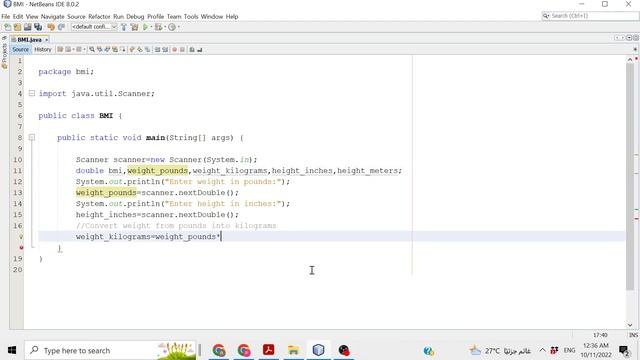Open the dropdown arrow beside the Run icon
The width and height of the screenshot is (640, 360).
[151, 27]
